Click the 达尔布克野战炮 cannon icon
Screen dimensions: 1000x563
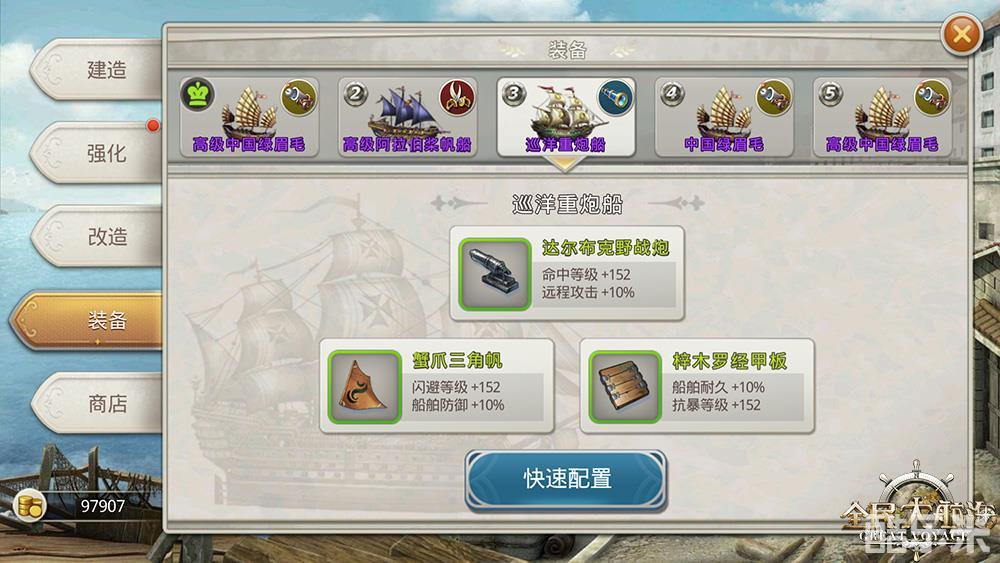click(x=495, y=274)
